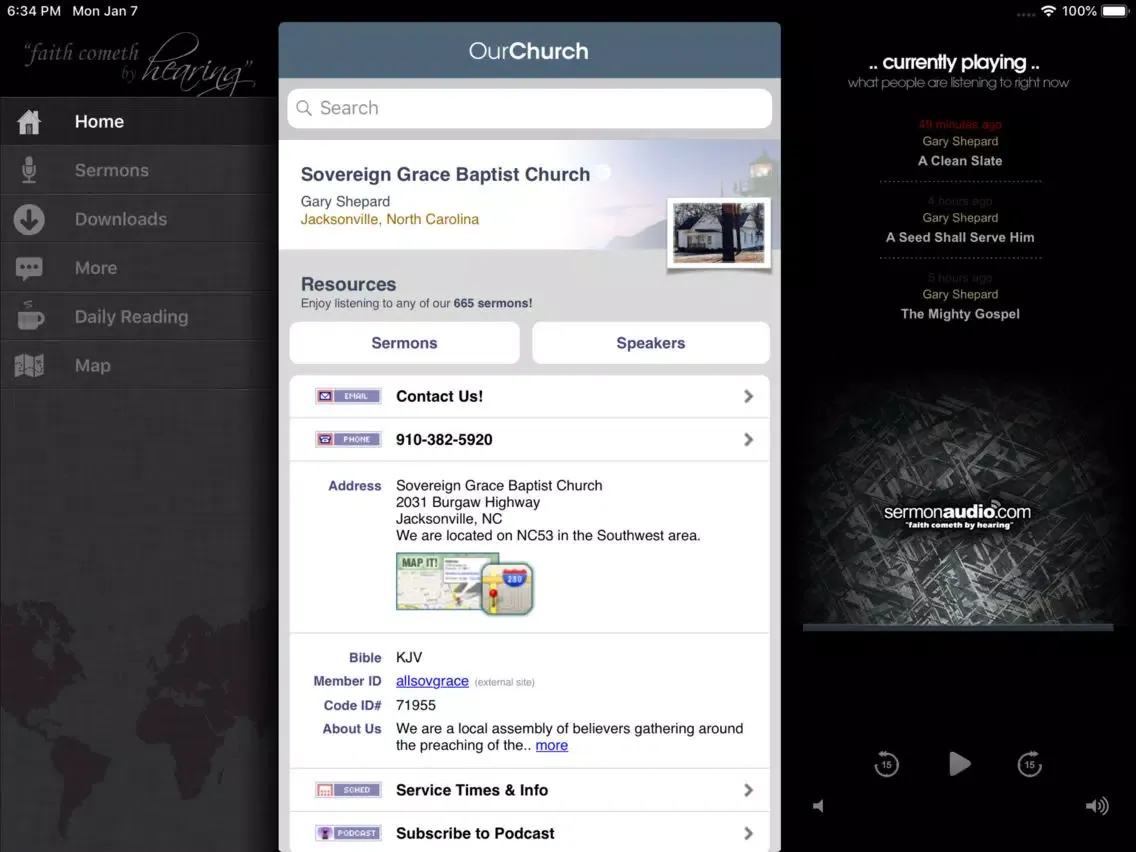
Task: Click the search magnifier icon
Action: 304,108
